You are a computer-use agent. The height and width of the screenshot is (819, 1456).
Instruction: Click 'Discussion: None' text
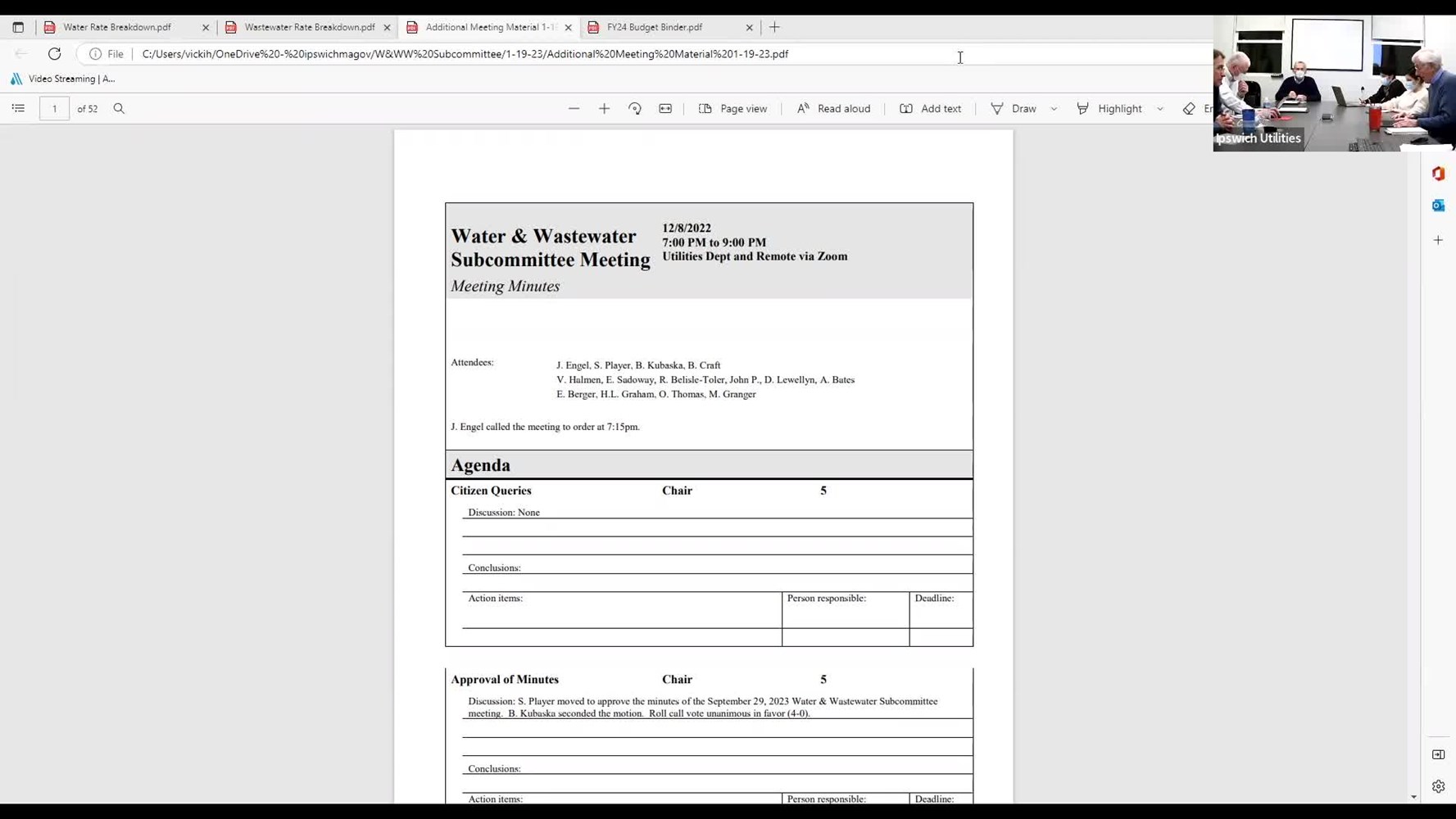pyautogui.click(x=504, y=512)
